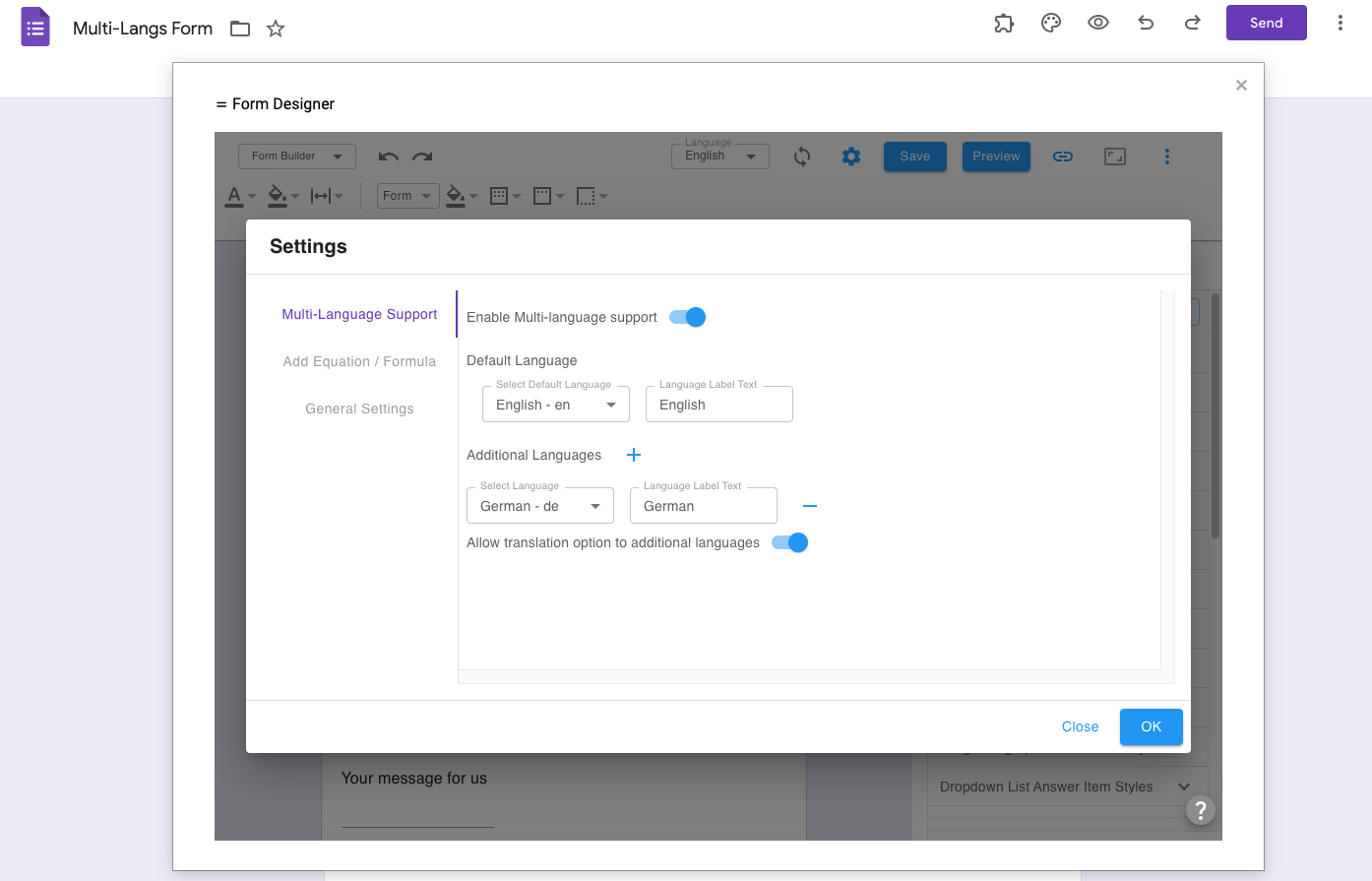Select Add Equation / Formula tab
The width and height of the screenshot is (1372, 881).
359,361
